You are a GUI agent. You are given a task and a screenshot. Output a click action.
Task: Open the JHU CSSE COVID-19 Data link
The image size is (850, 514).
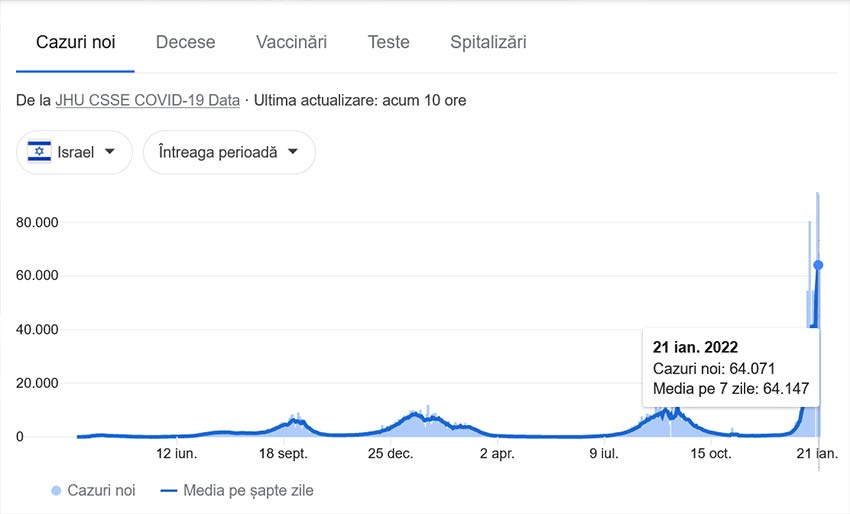pos(147,100)
